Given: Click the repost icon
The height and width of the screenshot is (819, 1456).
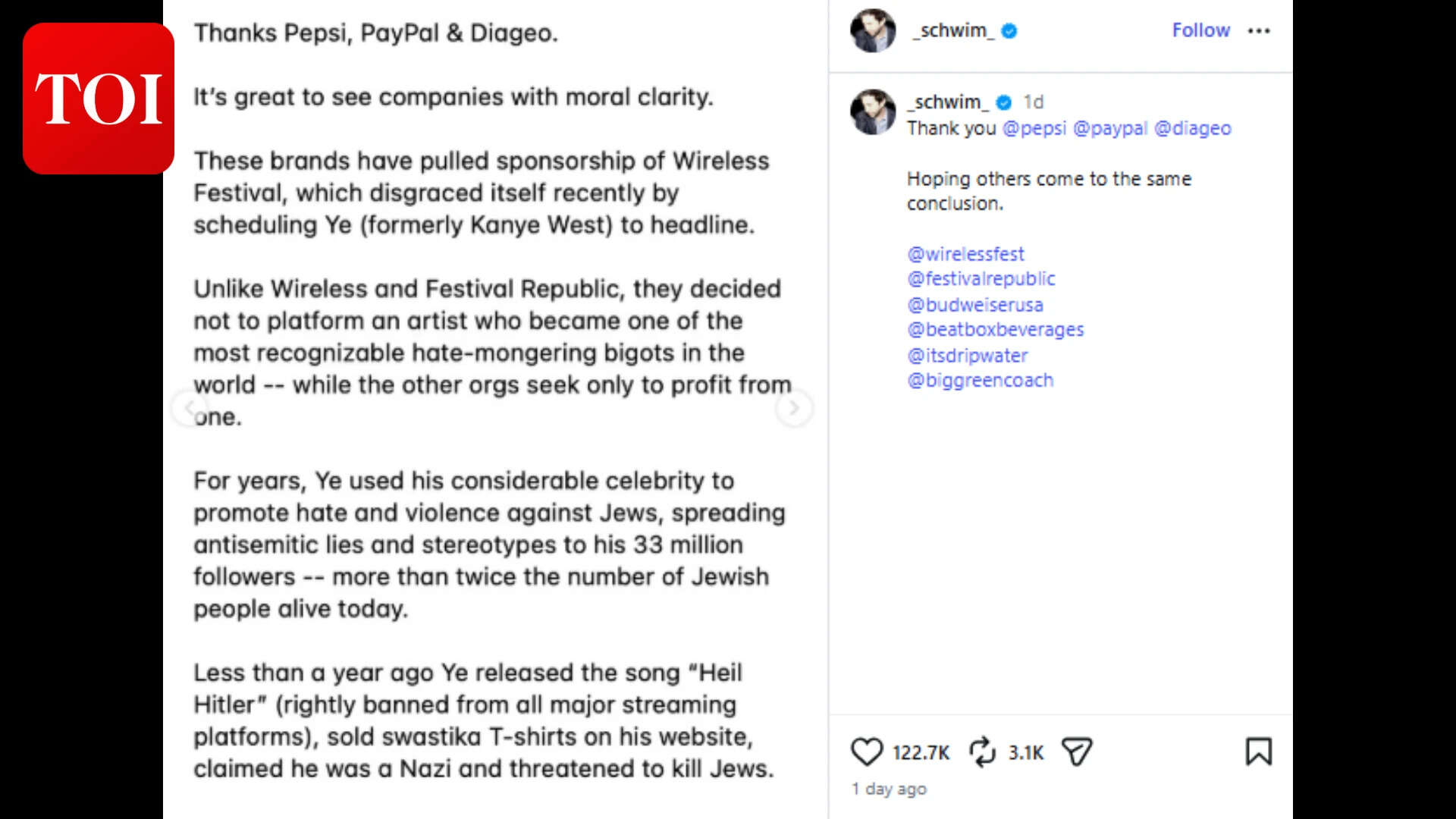Looking at the screenshot, I should point(982,752).
